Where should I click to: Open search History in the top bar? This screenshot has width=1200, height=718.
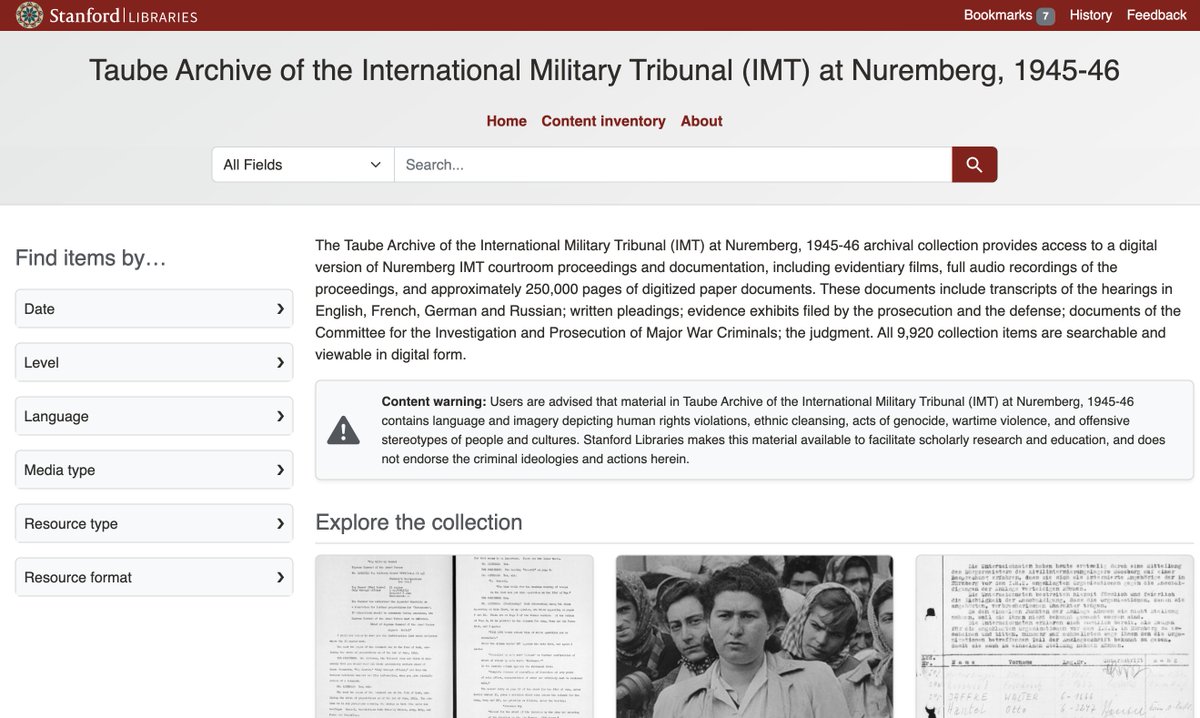[x=1090, y=15]
